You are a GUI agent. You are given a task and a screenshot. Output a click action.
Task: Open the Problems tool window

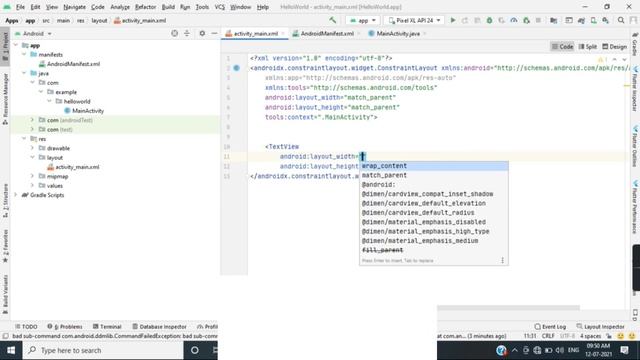65,327
